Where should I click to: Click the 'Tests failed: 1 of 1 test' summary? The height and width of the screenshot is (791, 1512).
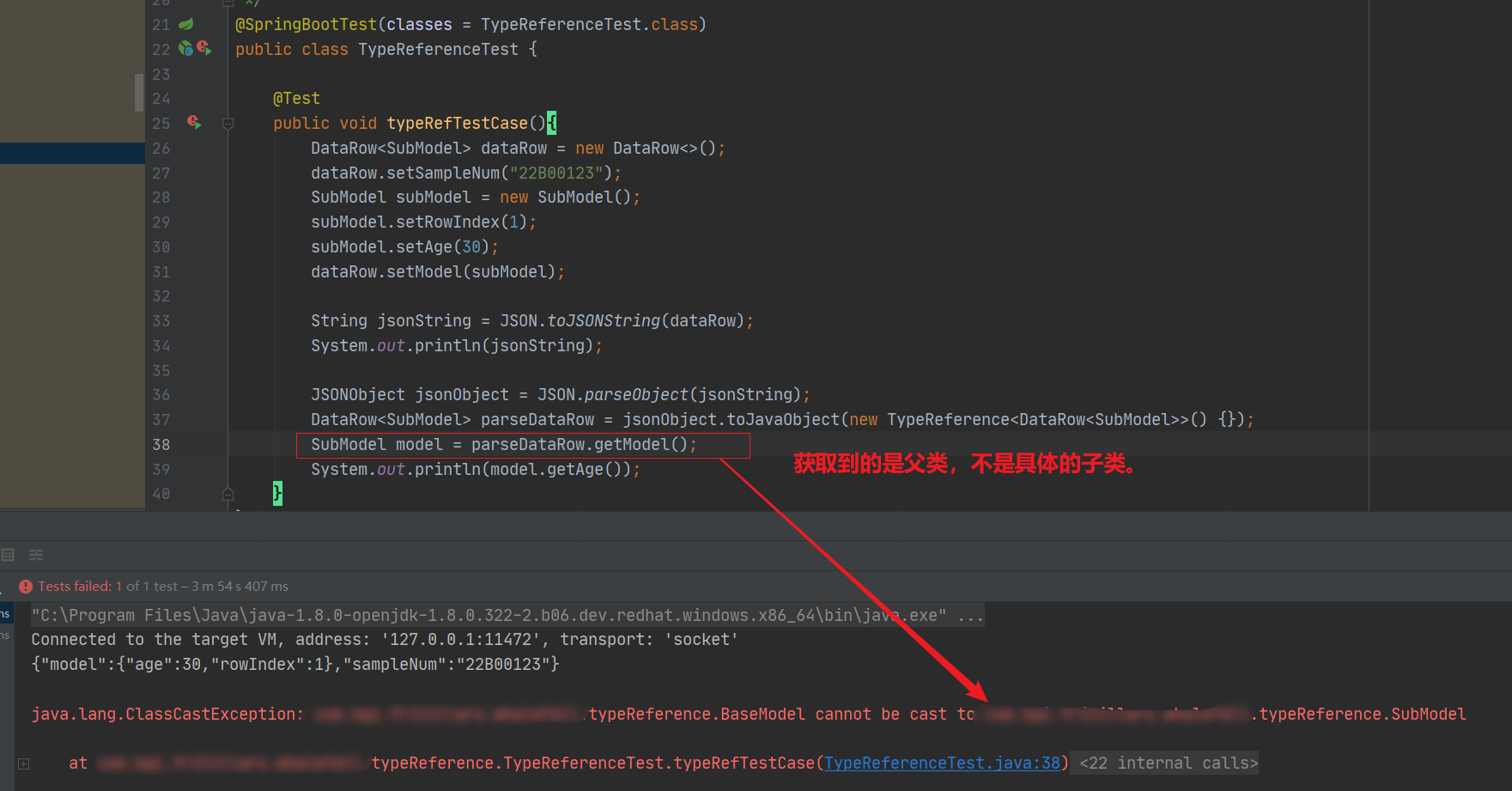163,587
